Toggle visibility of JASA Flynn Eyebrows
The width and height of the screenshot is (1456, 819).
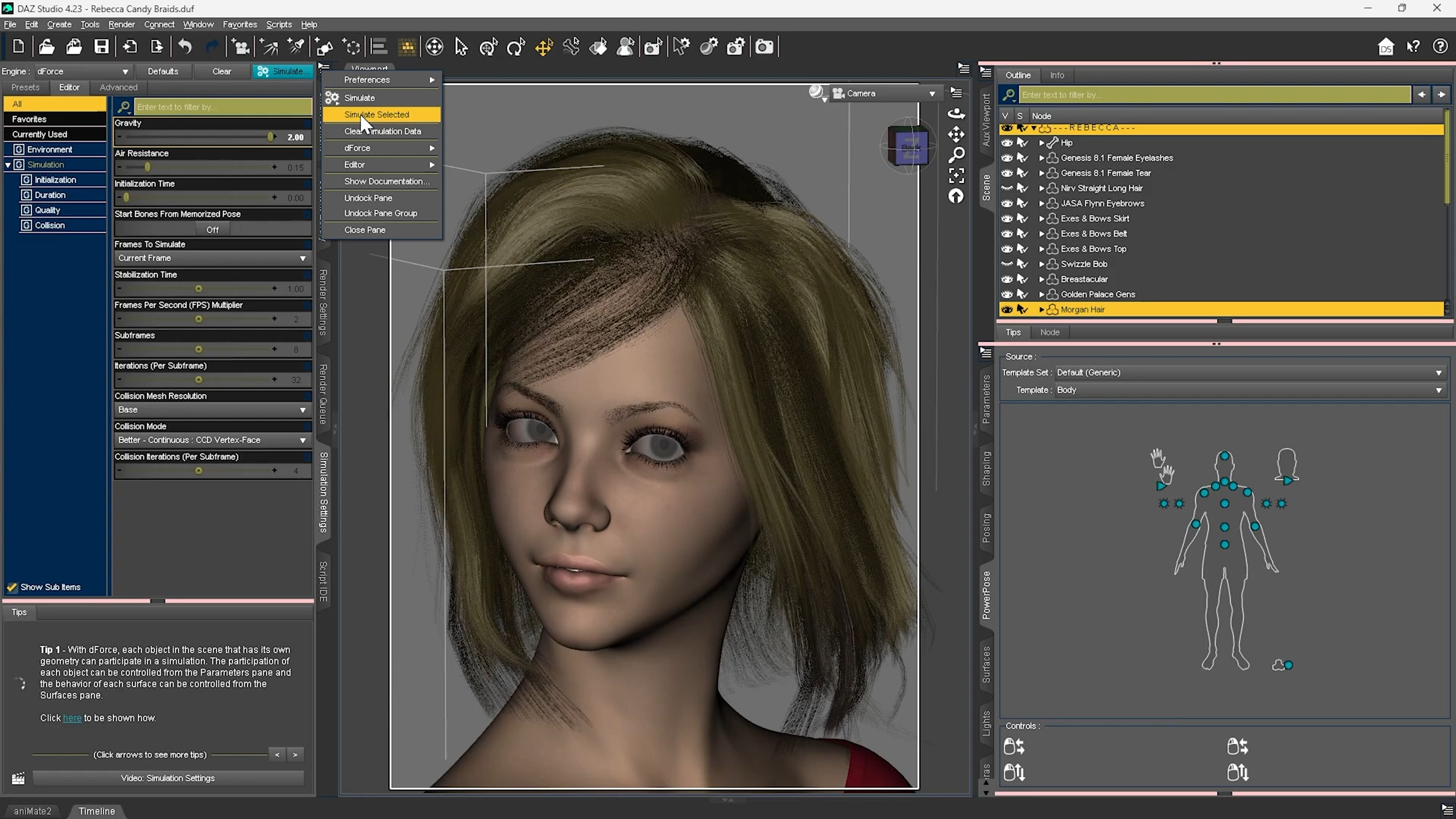pos(1007,203)
